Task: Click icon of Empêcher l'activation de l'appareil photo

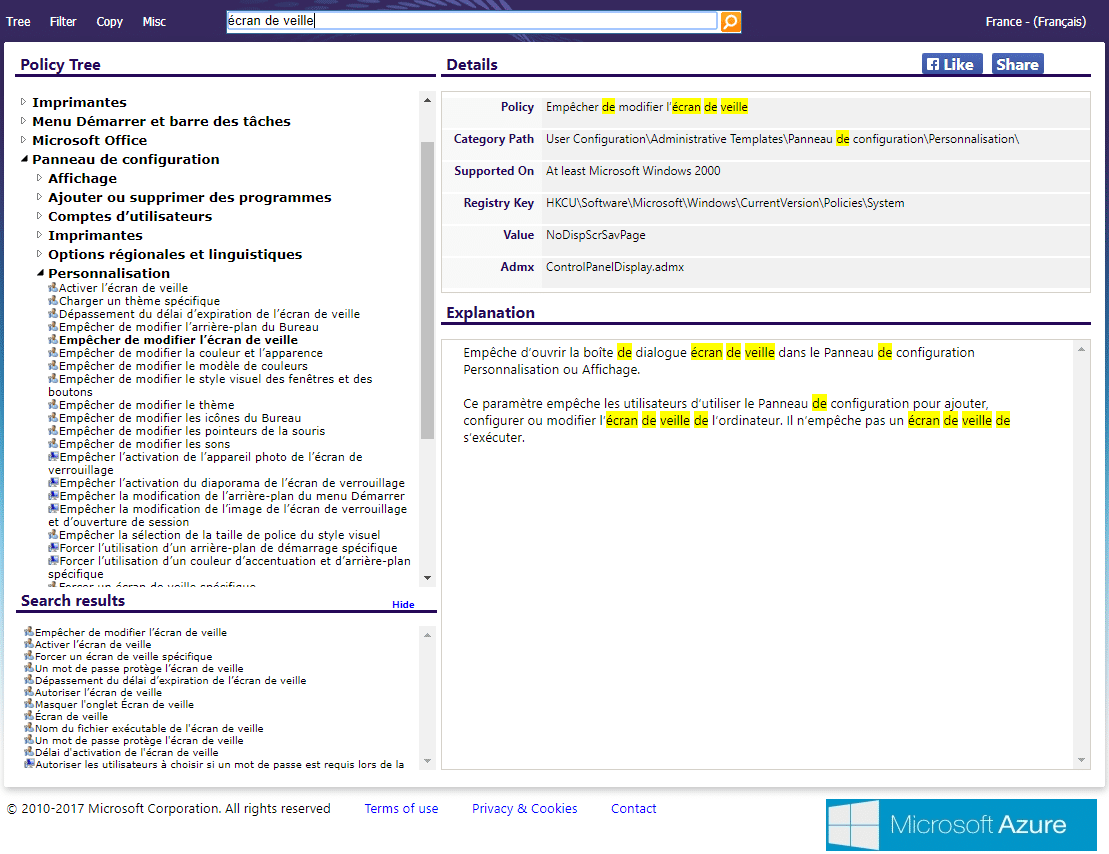Action: click(53, 456)
